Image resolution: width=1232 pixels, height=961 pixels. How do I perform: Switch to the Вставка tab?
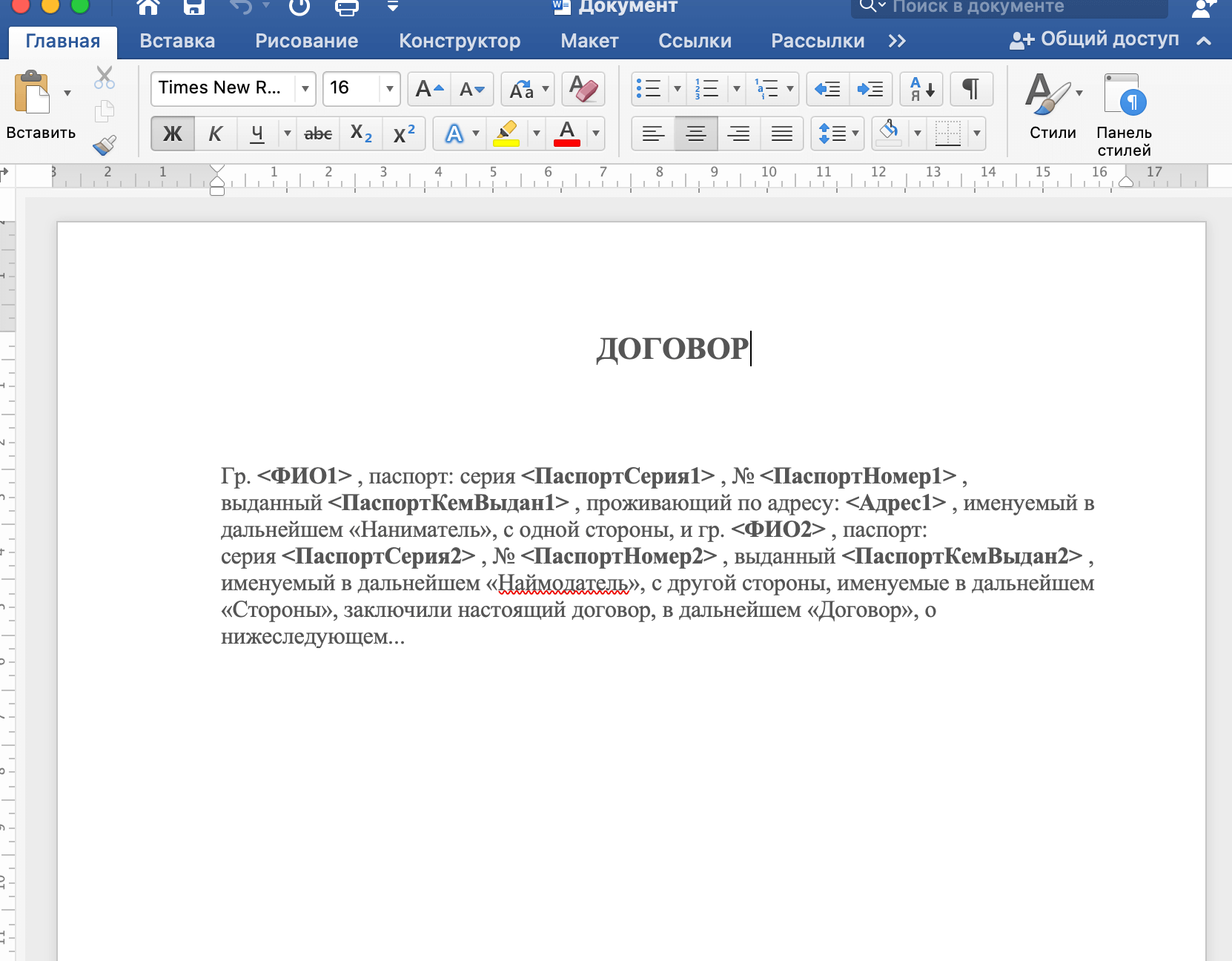[x=177, y=42]
